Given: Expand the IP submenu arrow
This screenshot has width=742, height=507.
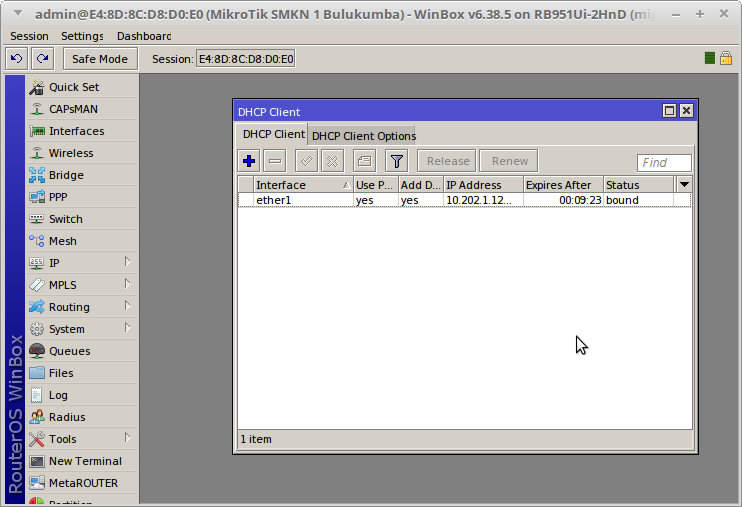Looking at the screenshot, I should (127, 262).
